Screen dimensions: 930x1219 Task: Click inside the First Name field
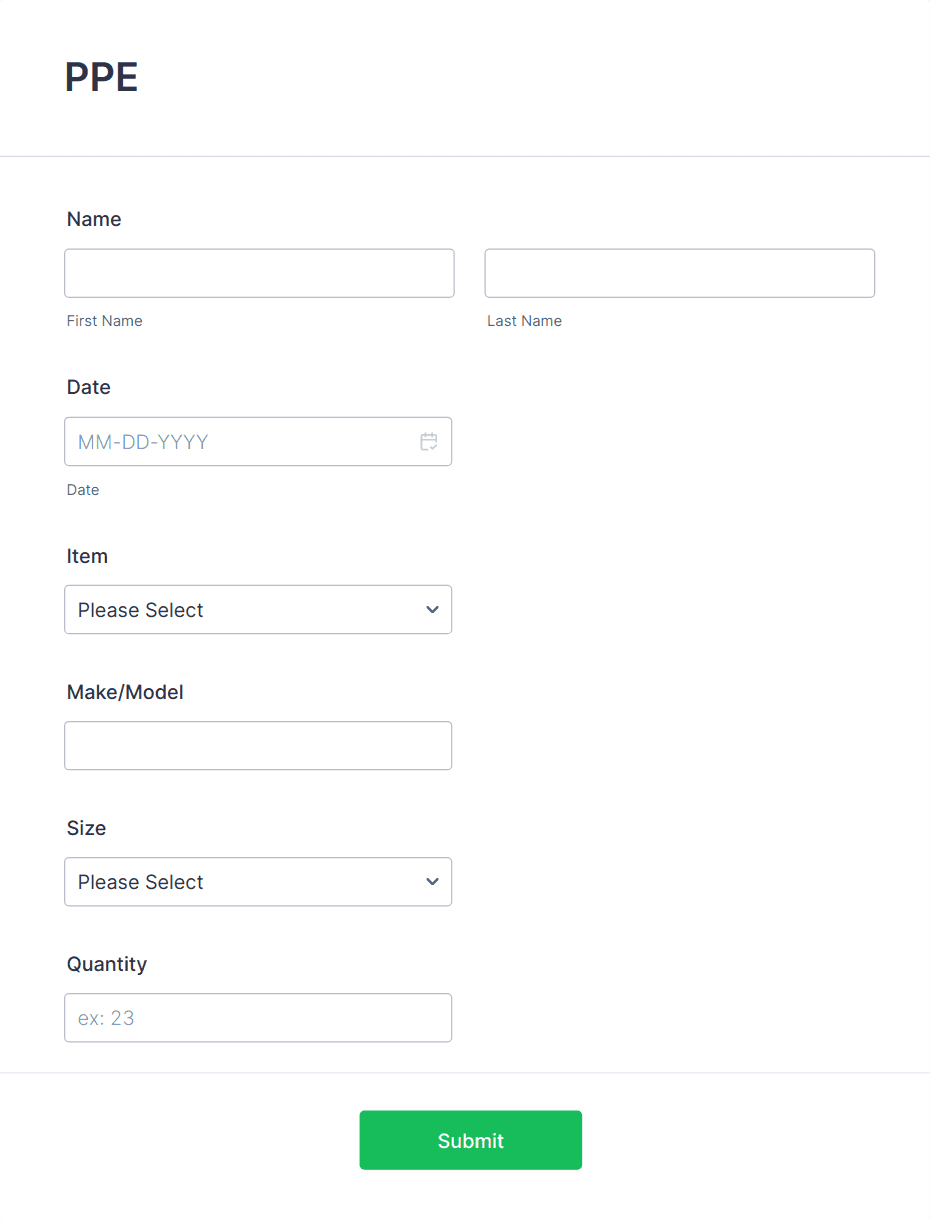tap(259, 272)
